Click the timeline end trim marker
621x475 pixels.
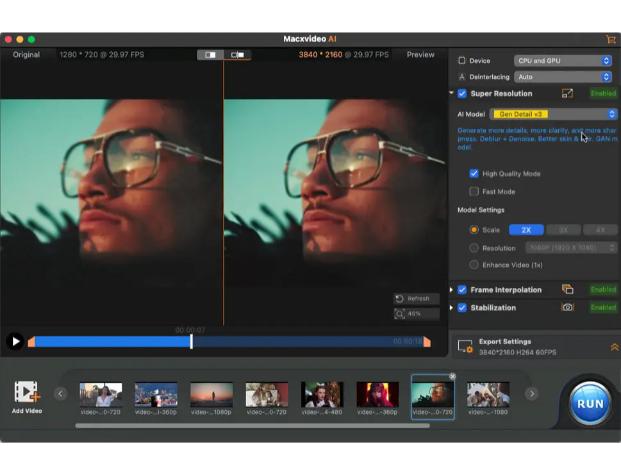tap(427, 342)
